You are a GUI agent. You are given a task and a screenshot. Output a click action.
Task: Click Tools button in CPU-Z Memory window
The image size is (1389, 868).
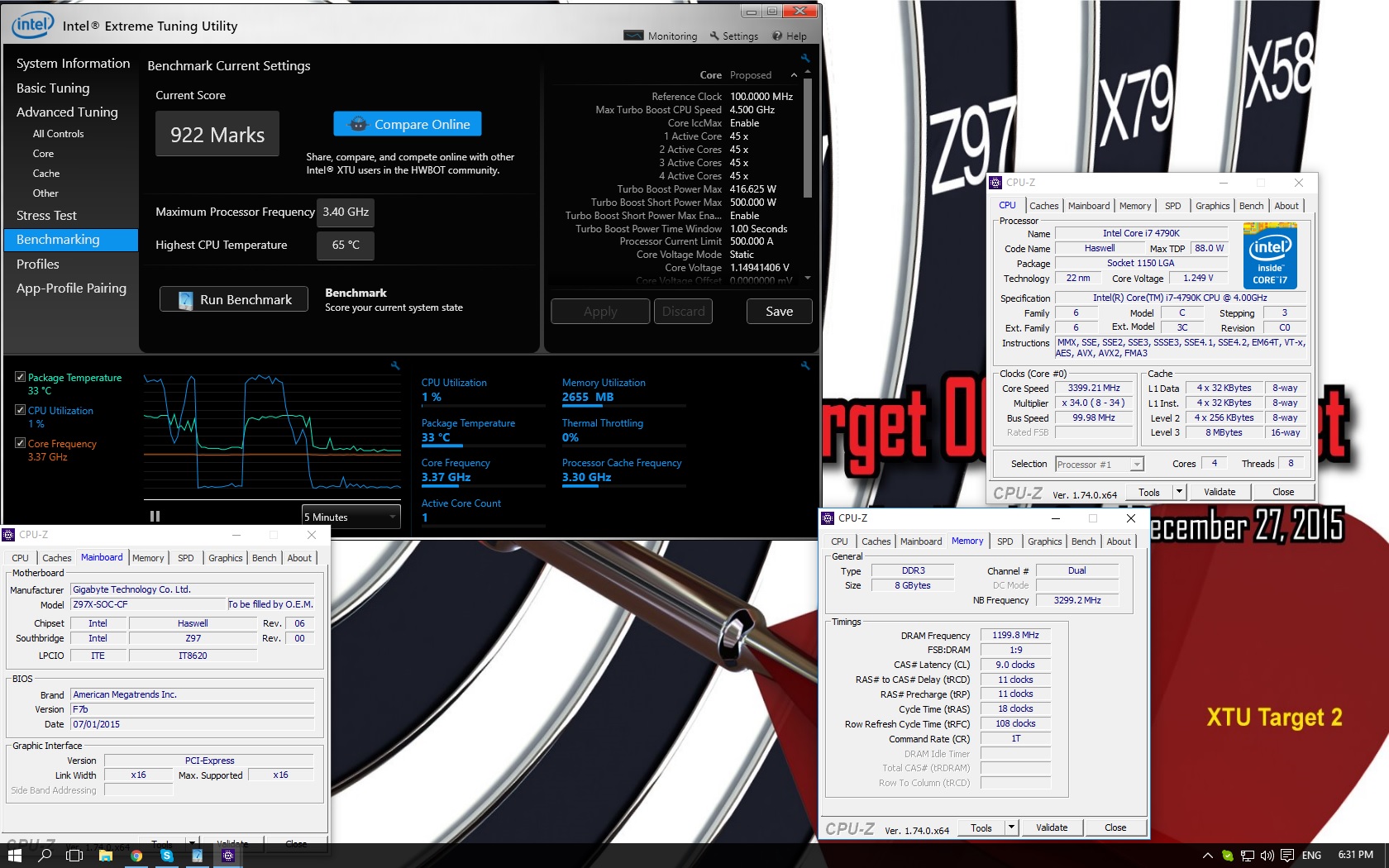coord(981,827)
